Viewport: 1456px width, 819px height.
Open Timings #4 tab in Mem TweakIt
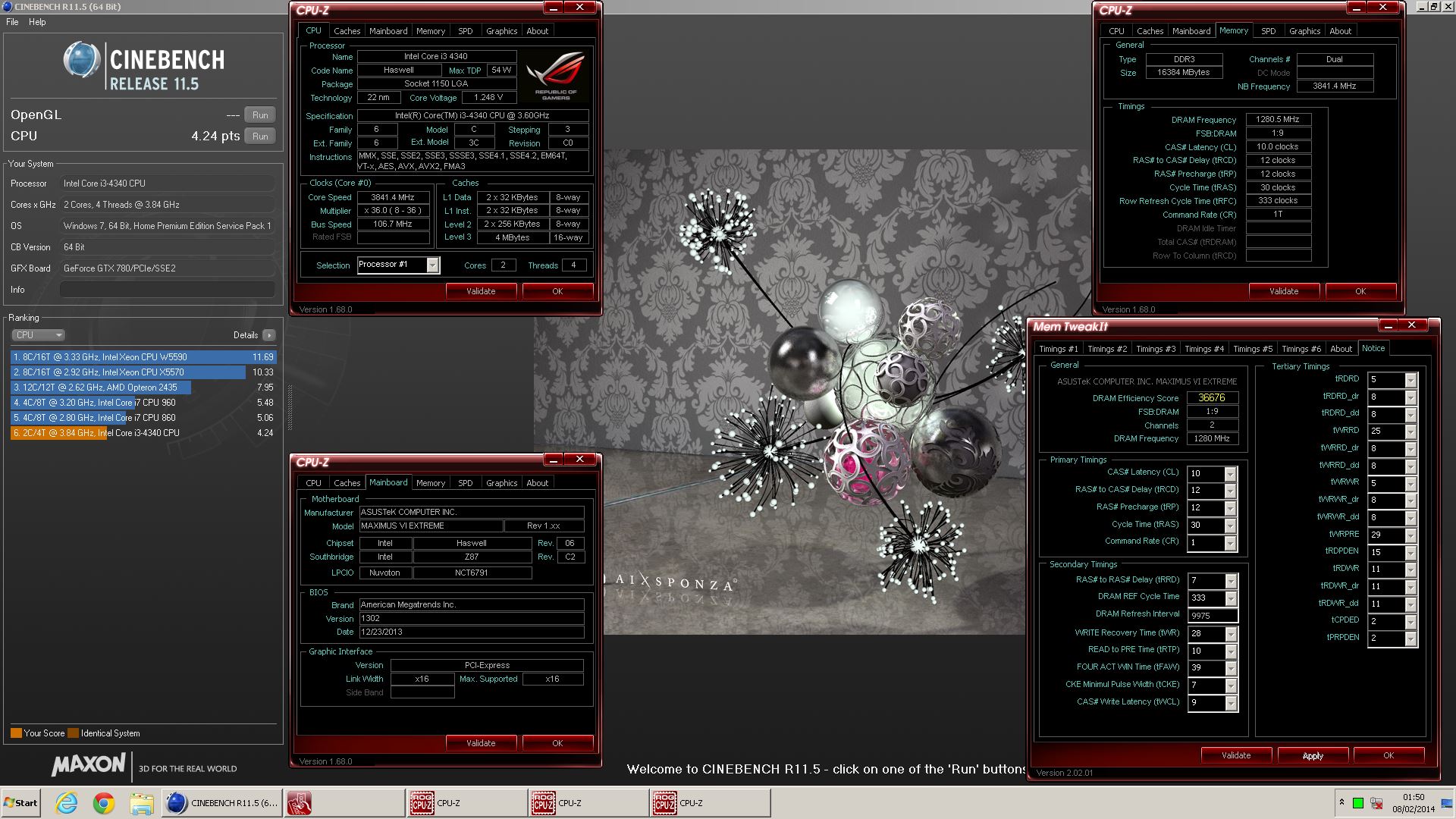pos(1204,349)
